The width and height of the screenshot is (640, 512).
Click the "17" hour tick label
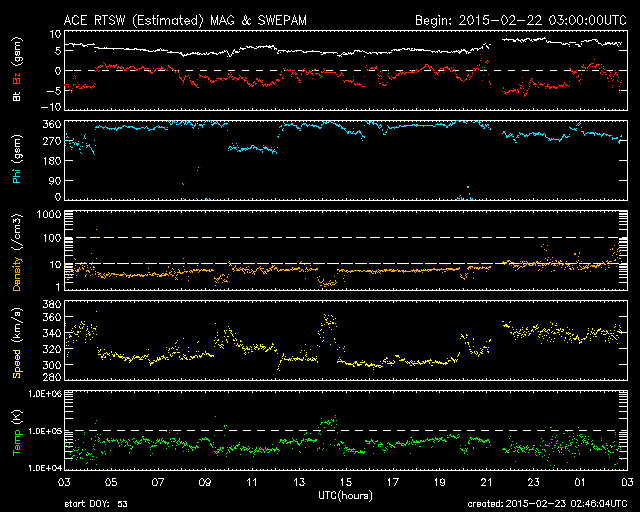point(393,482)
